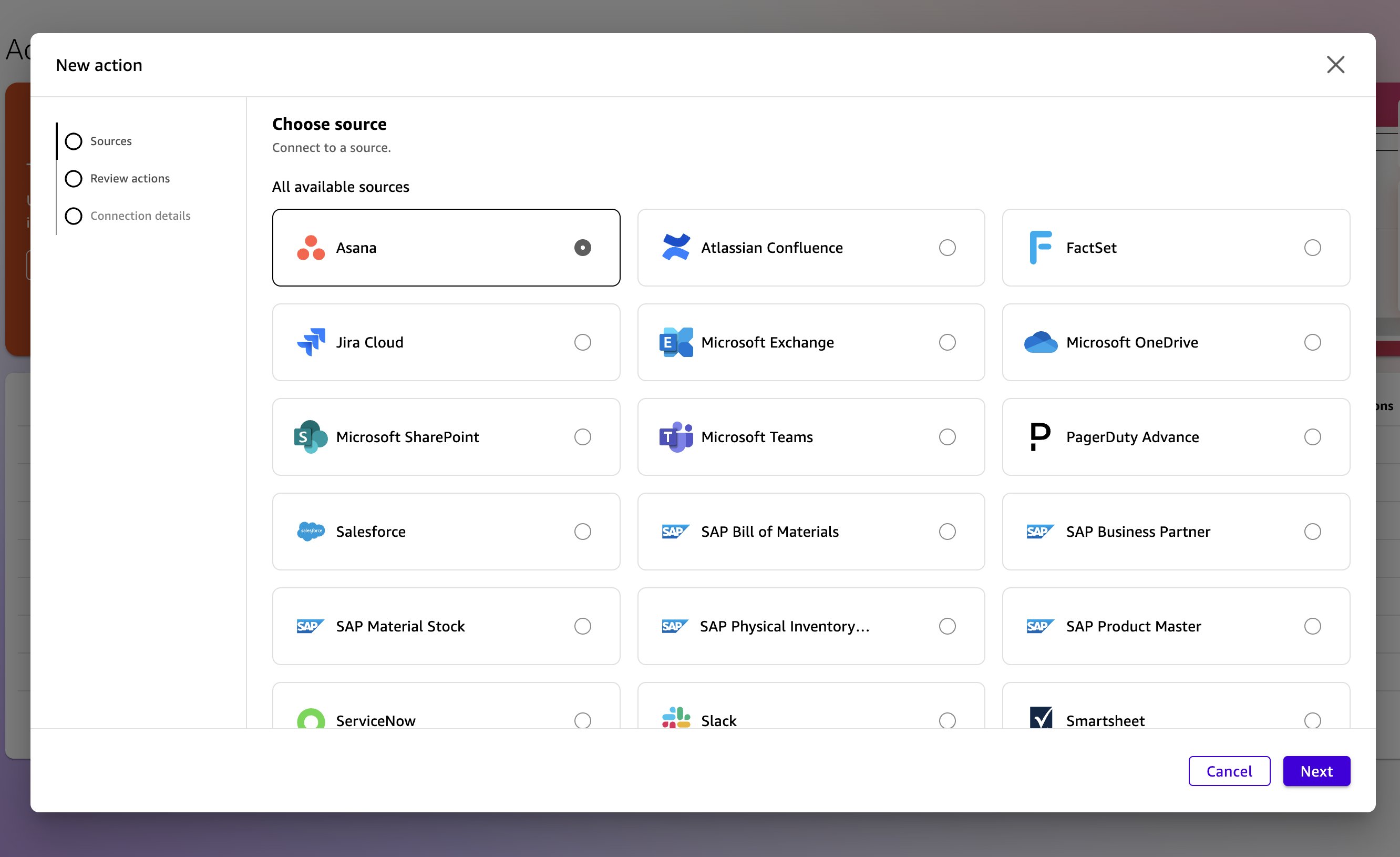Click the PagerDuty Advance icon

point(1041,436)
